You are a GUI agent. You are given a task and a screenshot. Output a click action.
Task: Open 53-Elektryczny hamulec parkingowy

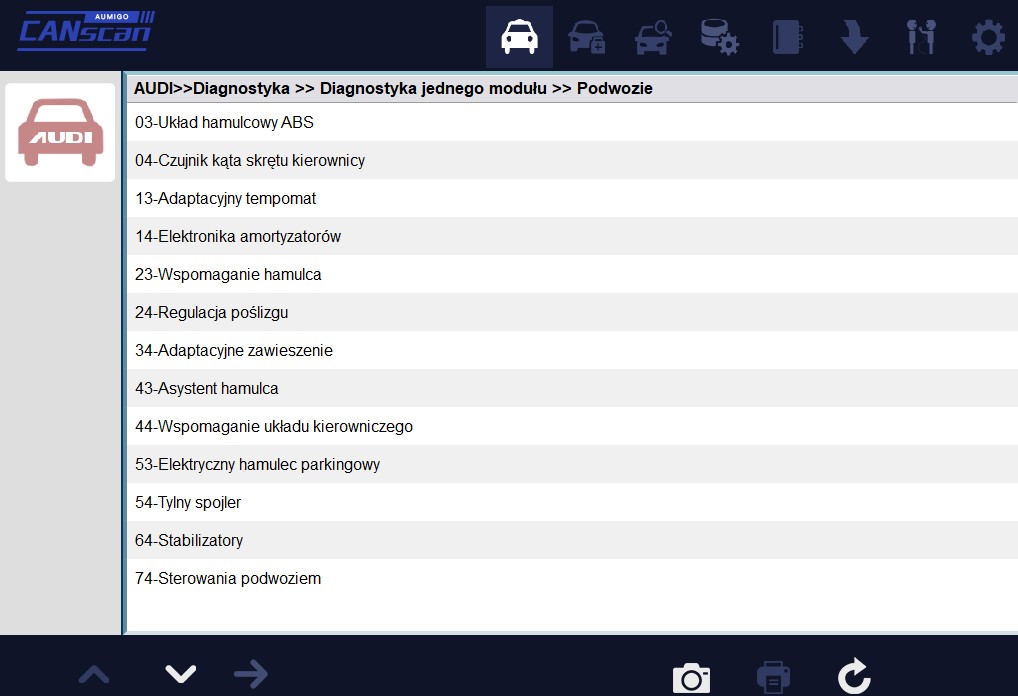(x=573, y=464)
